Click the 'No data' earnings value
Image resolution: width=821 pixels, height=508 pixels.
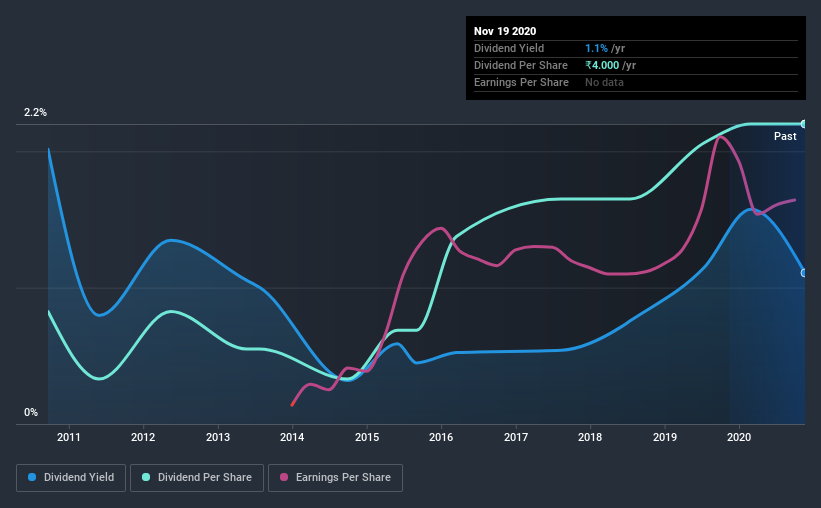click(604, 82)
